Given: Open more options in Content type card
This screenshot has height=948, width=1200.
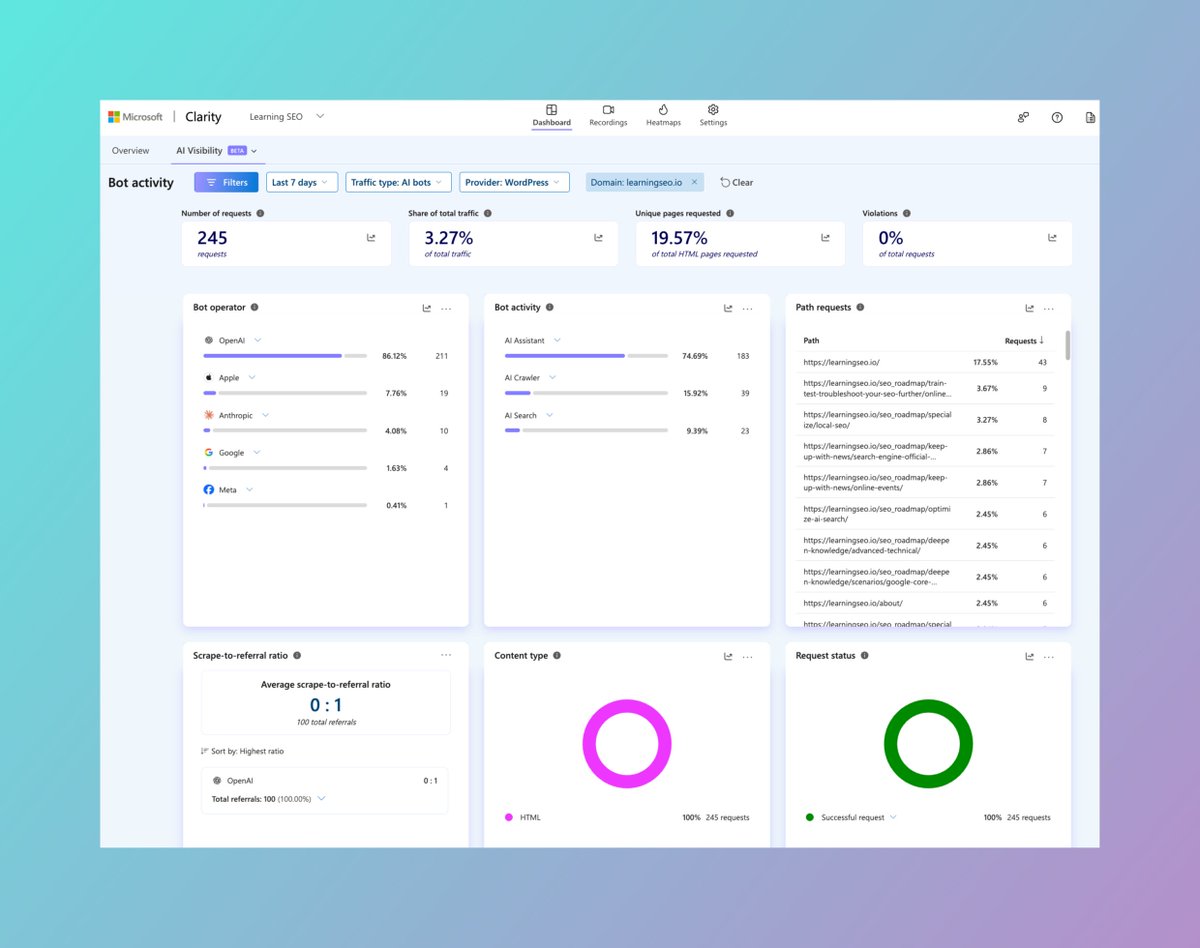Looking at the screenshot, I should click(x=747, y=656).
